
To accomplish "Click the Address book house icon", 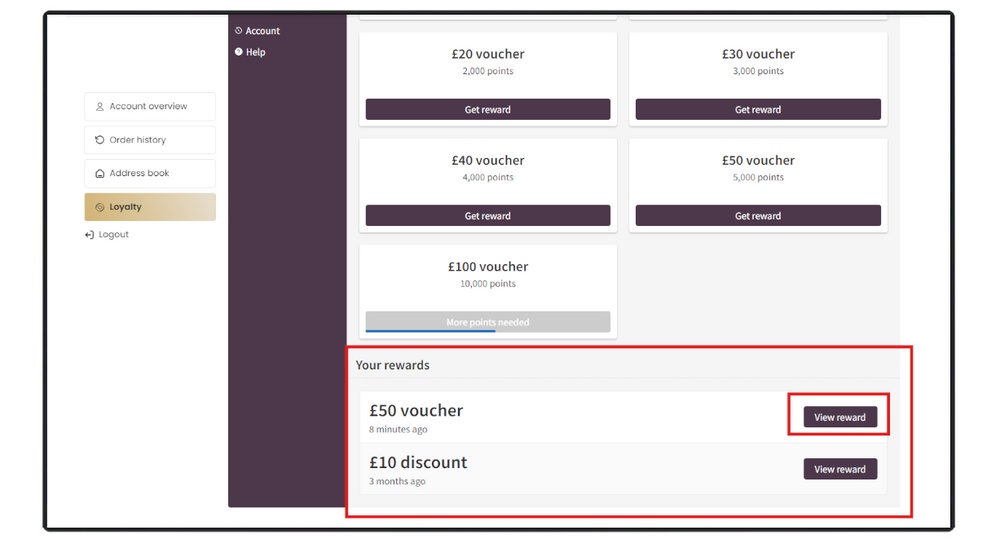I will tap(100, 174).
